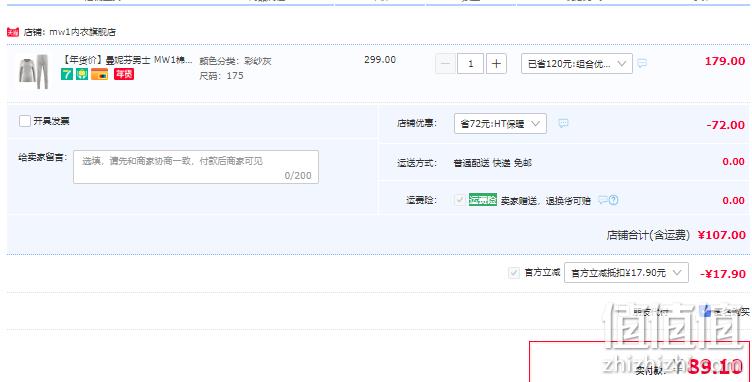Focus the quantity field showing 1
Screen dimensions: 752x382
pyautogui.click(x=470, y=64)
